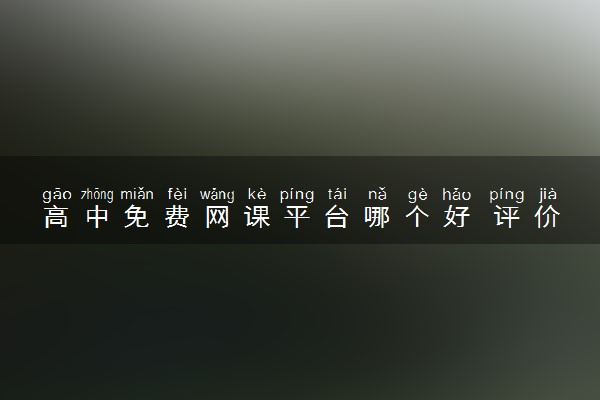The width and height of the screenshot is (600, 400).
Task: Click the character 平
Action: [297, 217]
